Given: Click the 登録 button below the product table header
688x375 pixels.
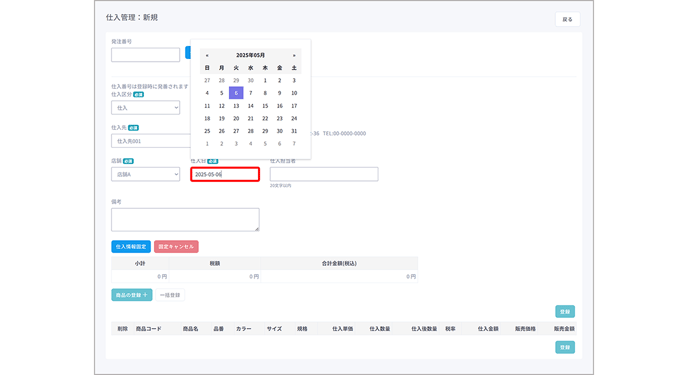Looking at the screenshot, I should [565, 347].
